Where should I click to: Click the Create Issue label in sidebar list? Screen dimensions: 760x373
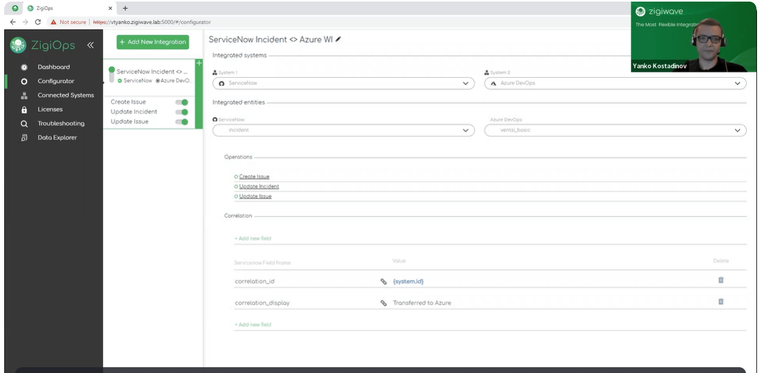tap(128, 102)
